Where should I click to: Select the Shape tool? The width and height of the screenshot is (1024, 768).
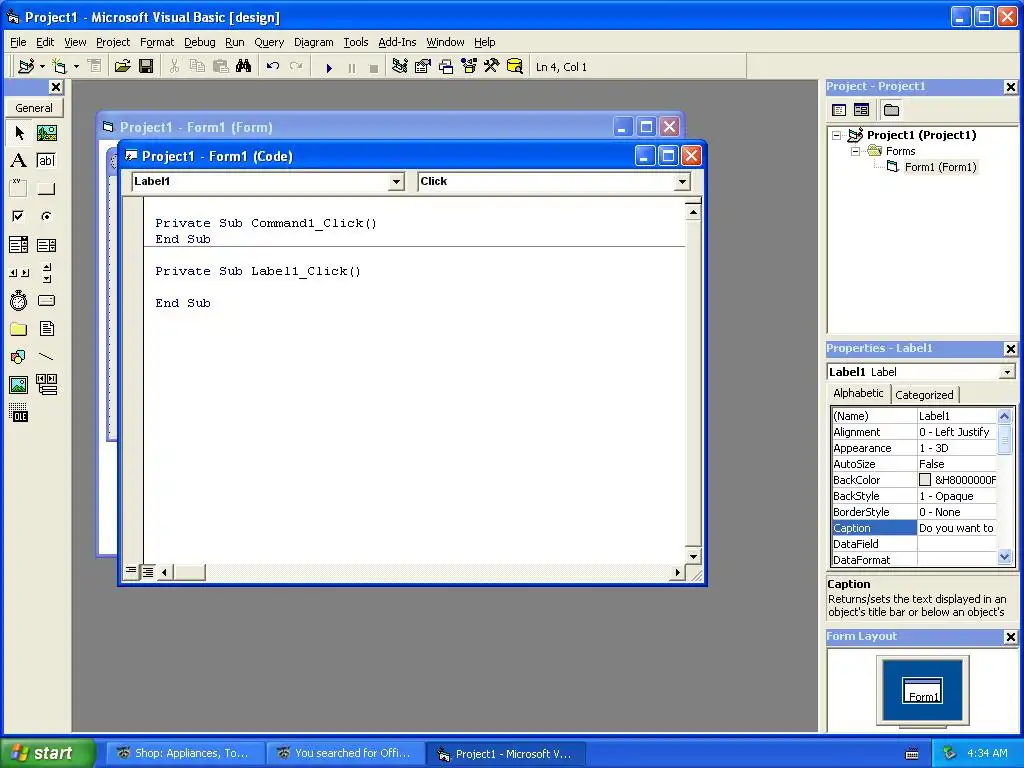pos(19,357)
